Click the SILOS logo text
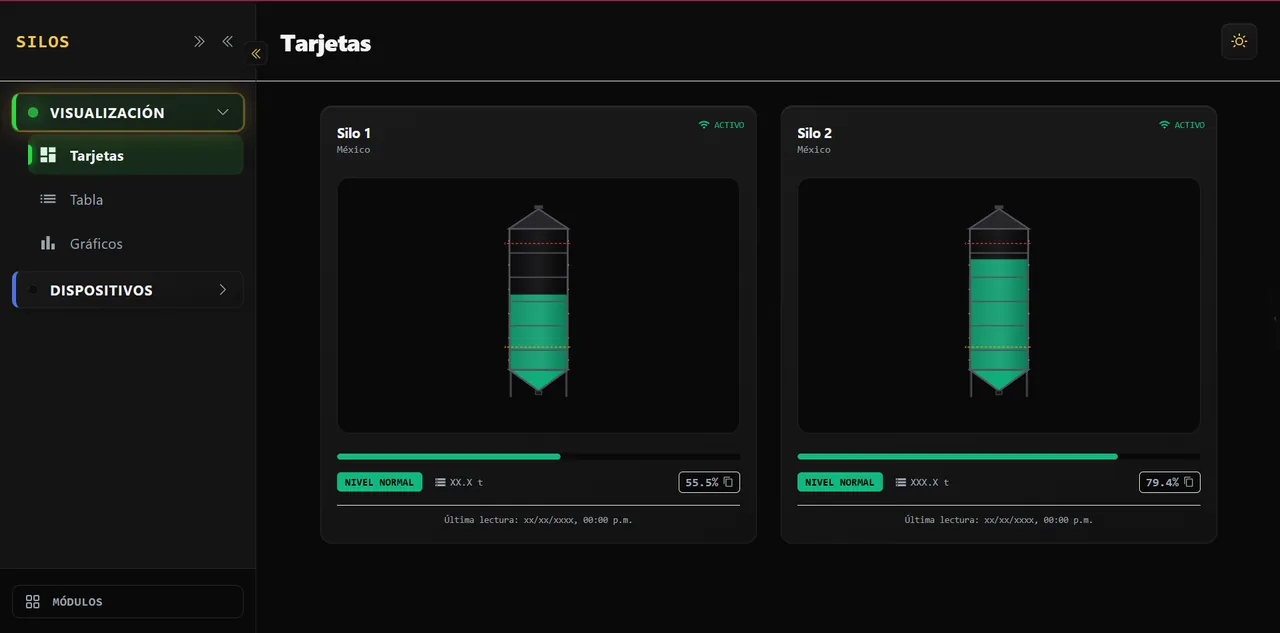 click(43, 42)
